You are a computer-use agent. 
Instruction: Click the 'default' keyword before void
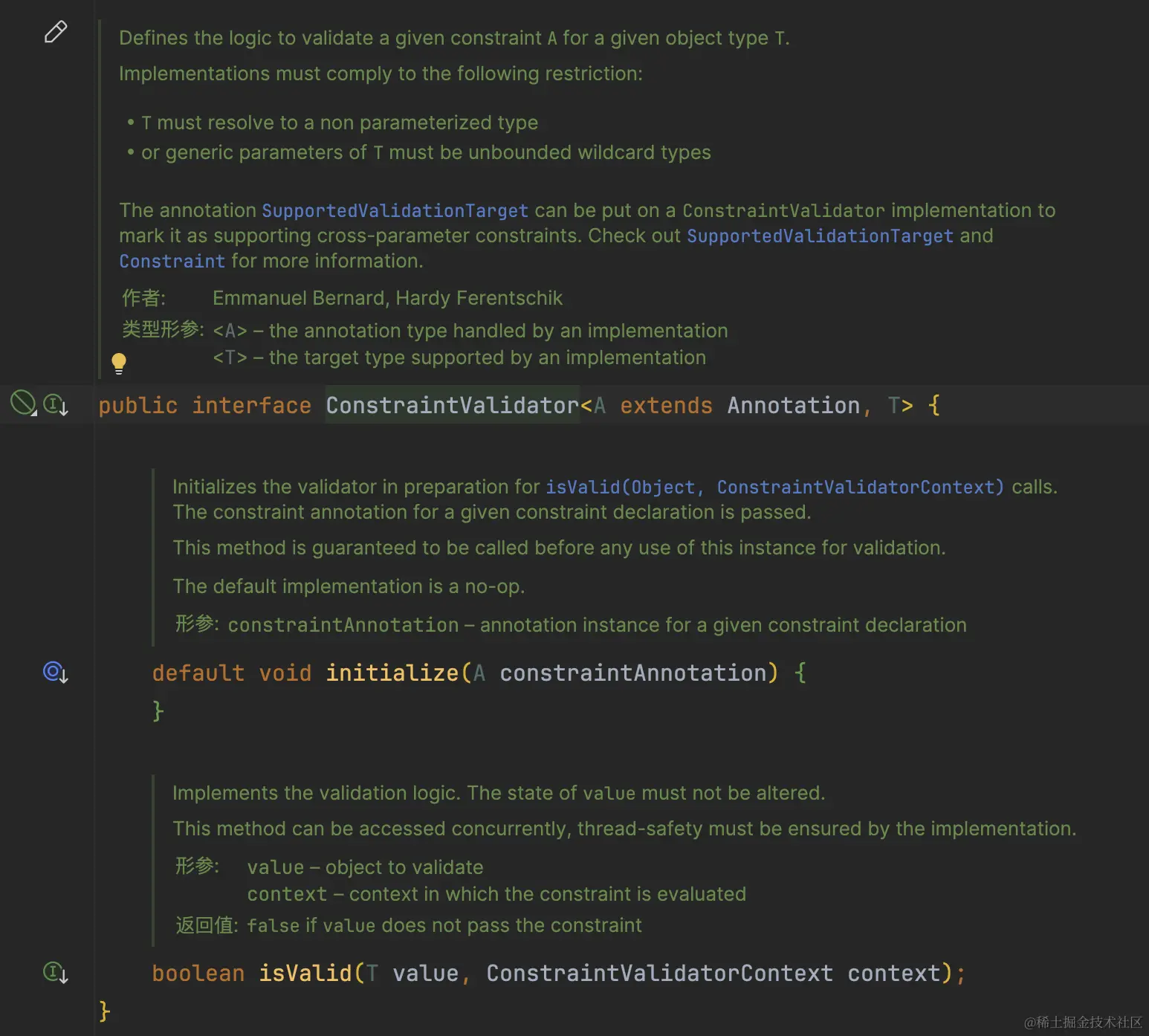coord(198,673)
